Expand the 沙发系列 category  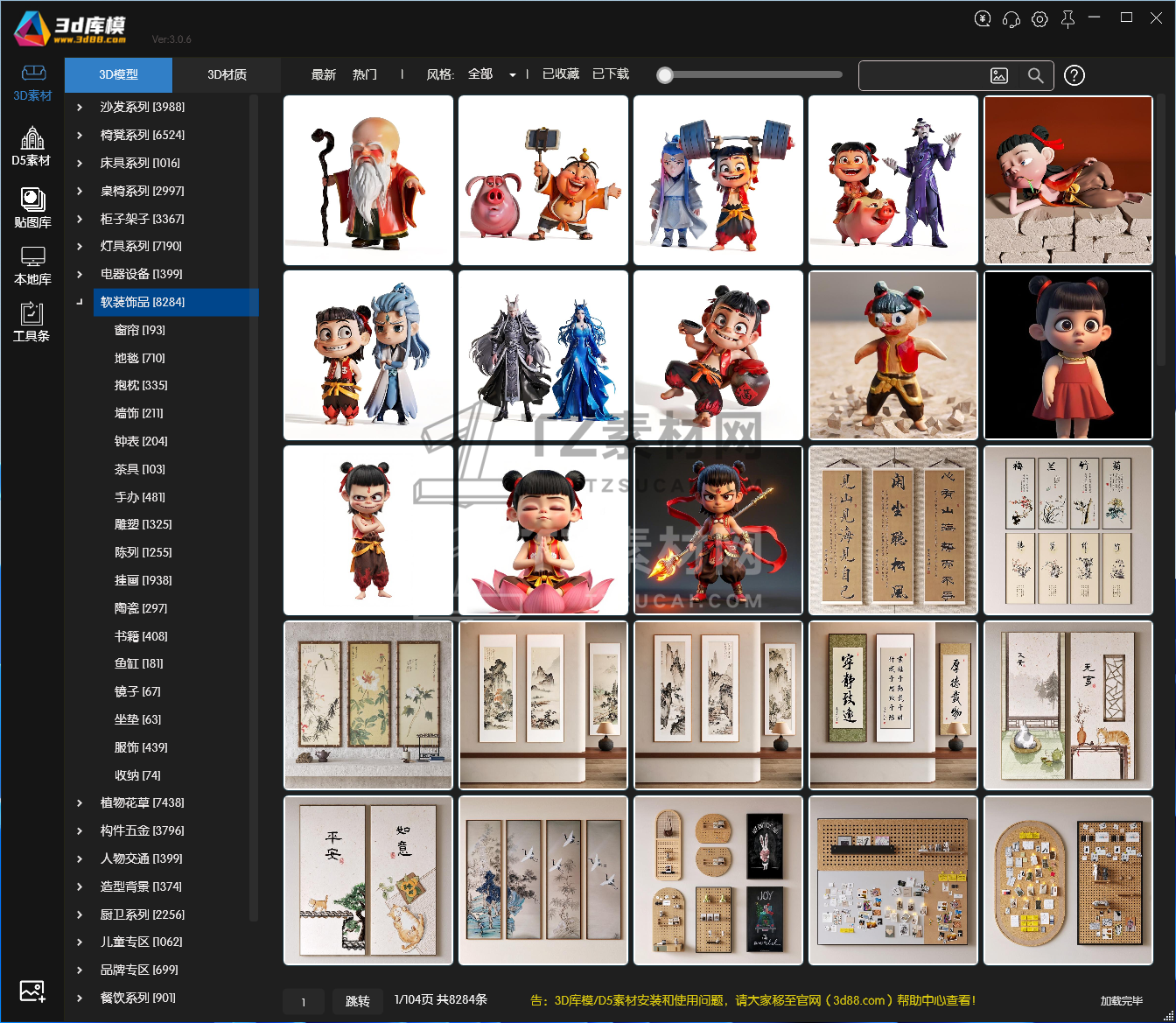[x=80, y=107]
